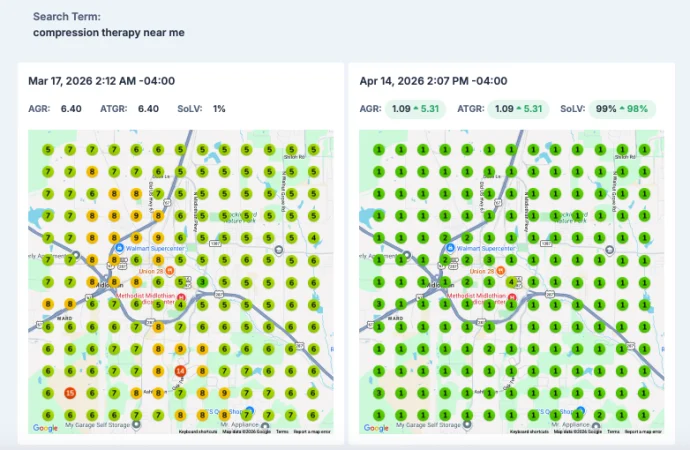Click the AGR 1.09 change badge
This screenshot has height=450, width=690.
pos(415,109)
